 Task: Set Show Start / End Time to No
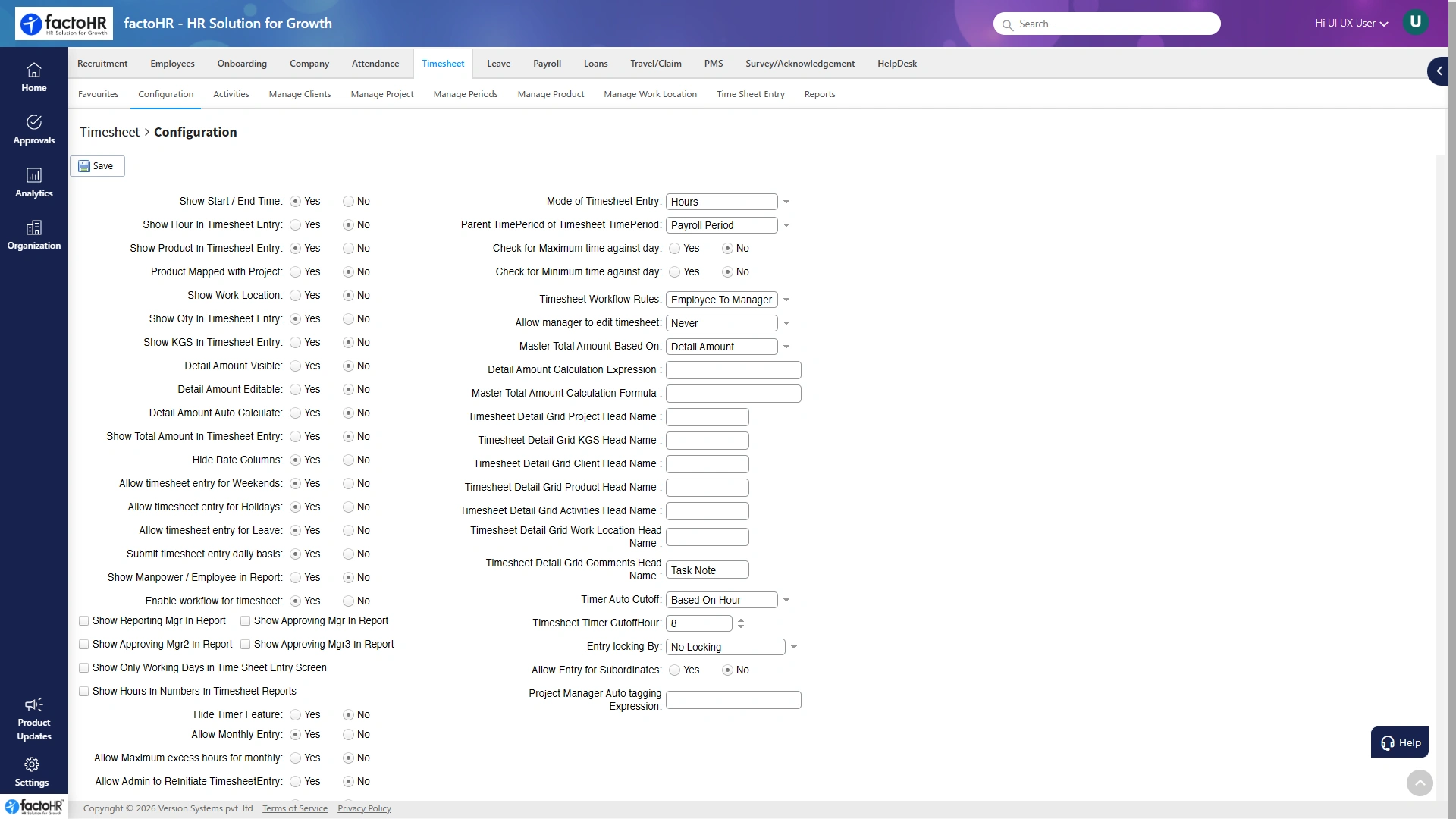point(348,202)
